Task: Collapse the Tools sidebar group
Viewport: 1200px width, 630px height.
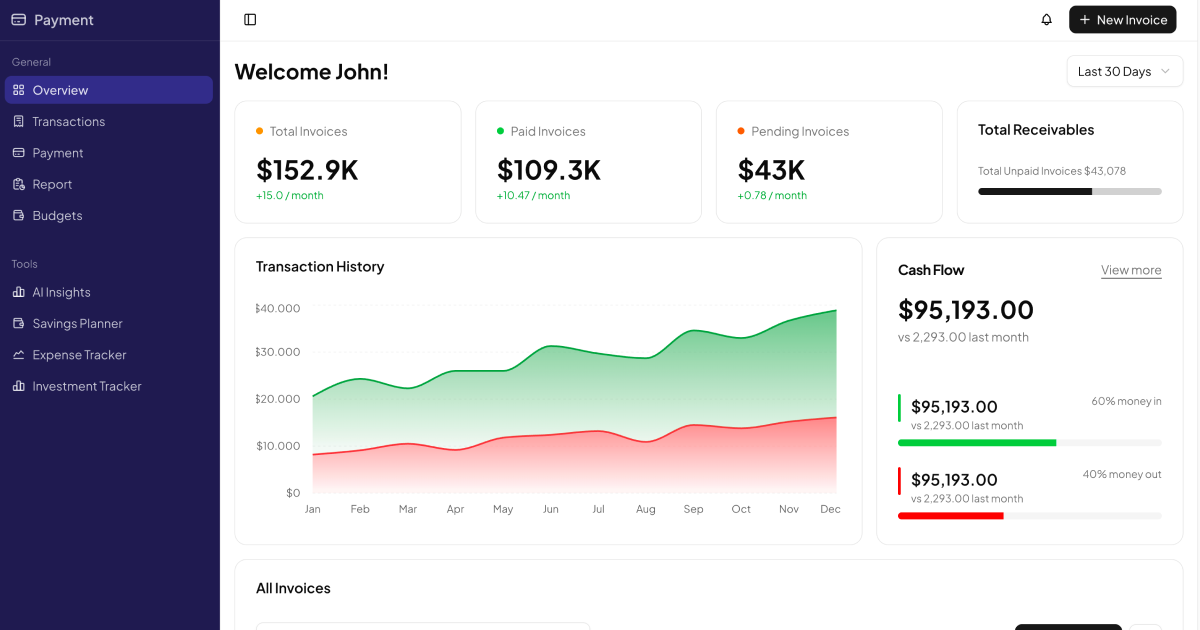Action: click(x=24, y=264)
